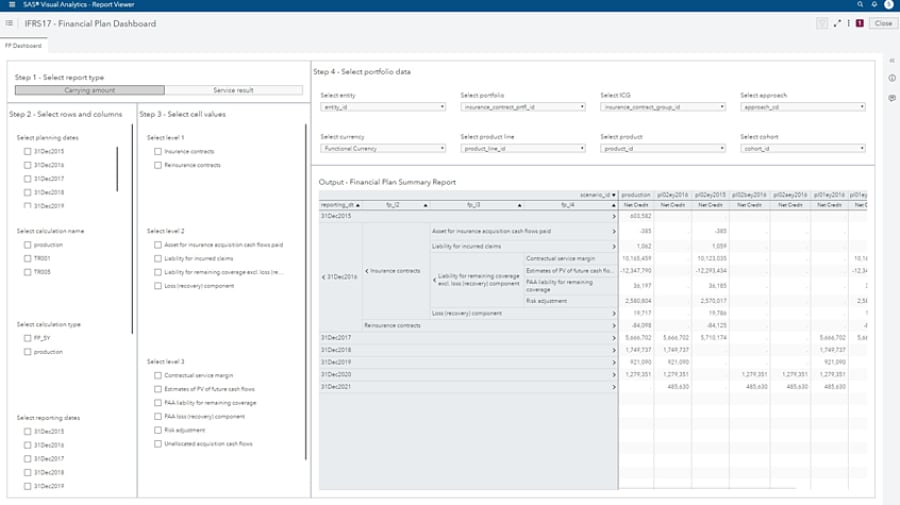Sort the reporting_dt column with its arrow
The width and height of the screenshot is (900, 505).
[358, 205]
